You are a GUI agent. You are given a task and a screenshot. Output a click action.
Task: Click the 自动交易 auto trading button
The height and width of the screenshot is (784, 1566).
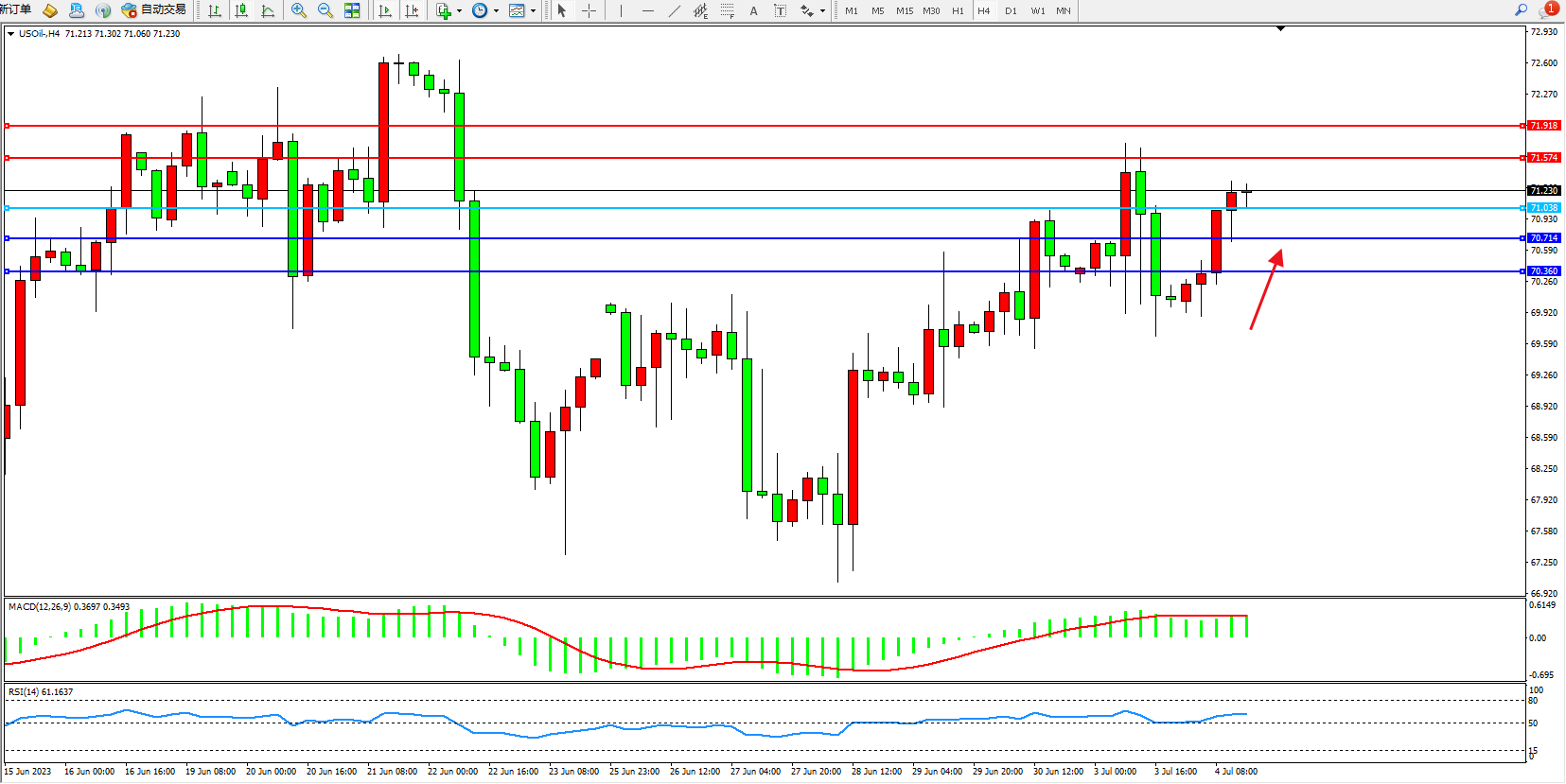pos(154,10)
